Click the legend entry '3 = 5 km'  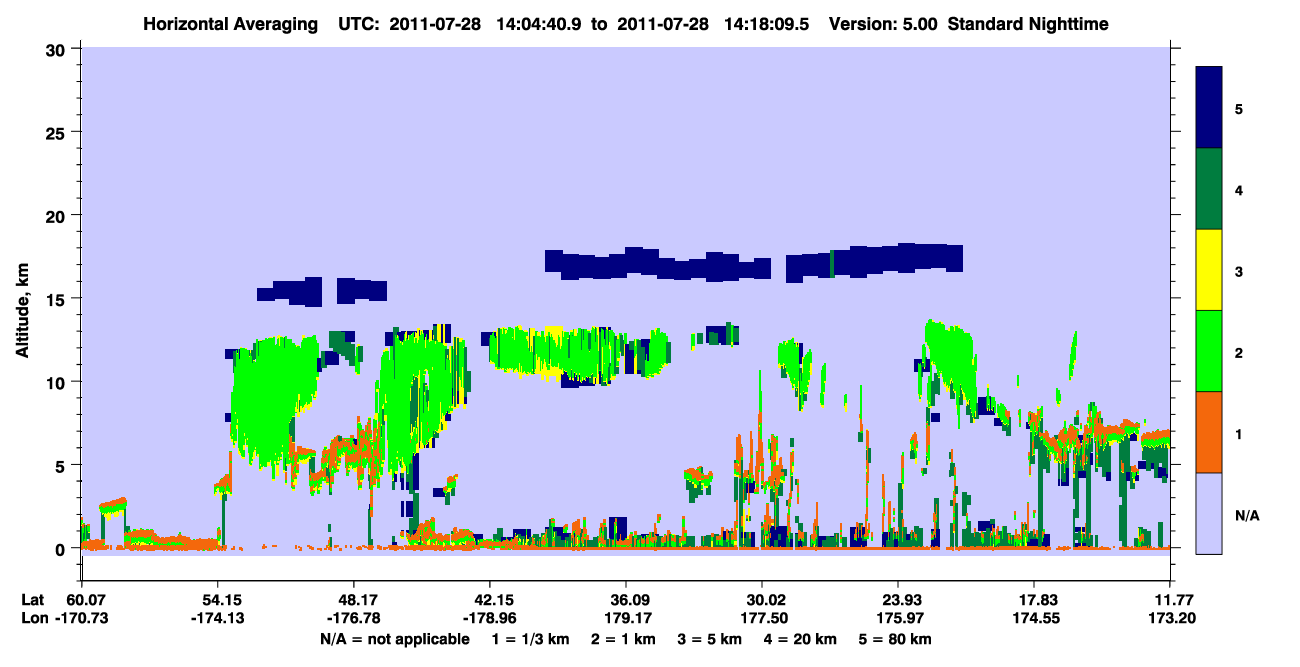click(710, 639)
